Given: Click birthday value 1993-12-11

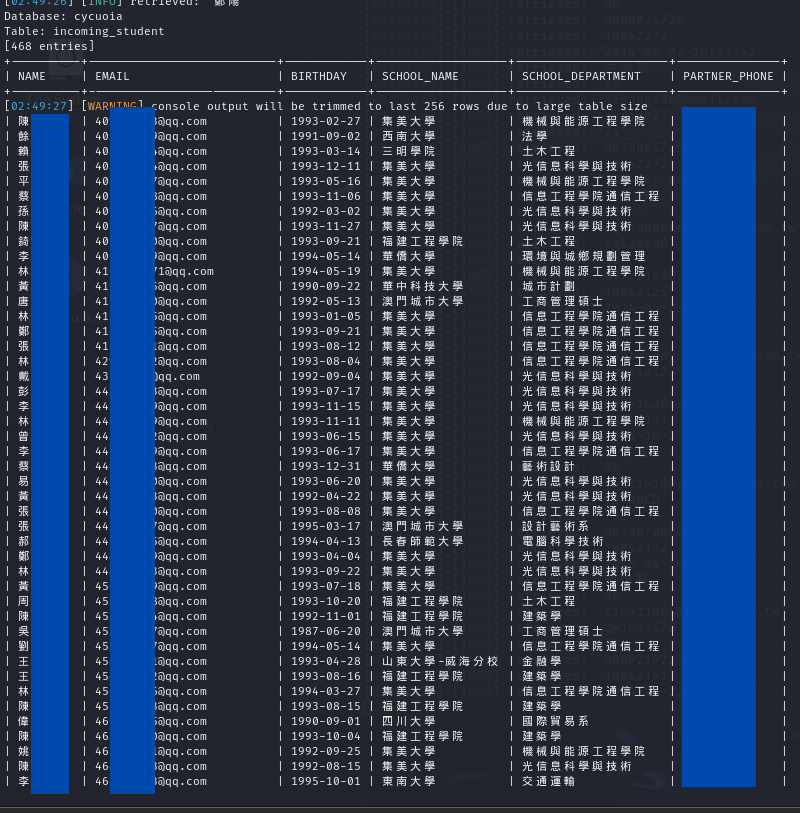Looking at the screenshot, I should [326, 166].
